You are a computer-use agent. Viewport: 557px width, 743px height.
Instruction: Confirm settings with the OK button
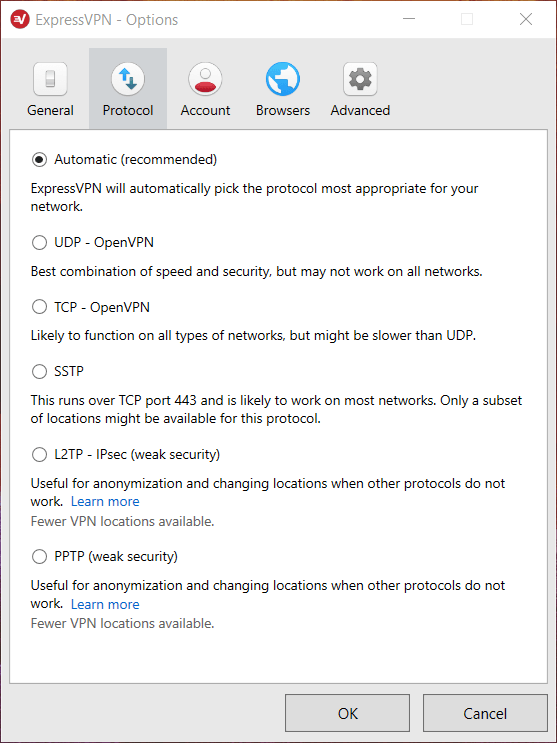pyautogui.click(x=347, y=713)
